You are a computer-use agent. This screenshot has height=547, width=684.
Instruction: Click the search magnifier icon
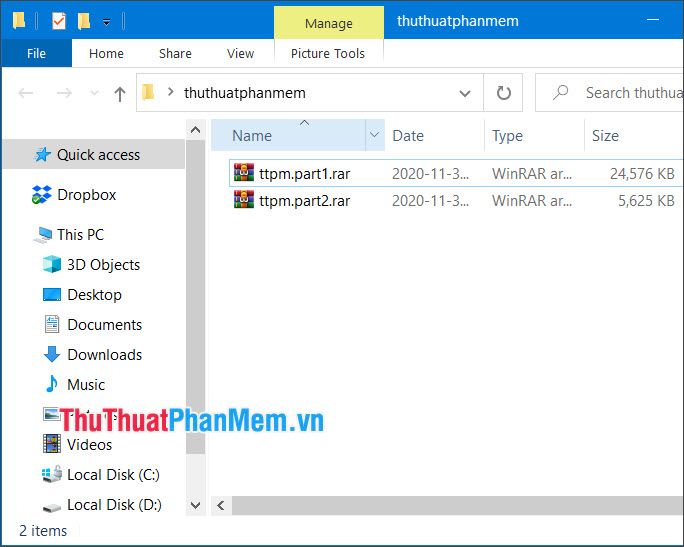tap(561, 92)
